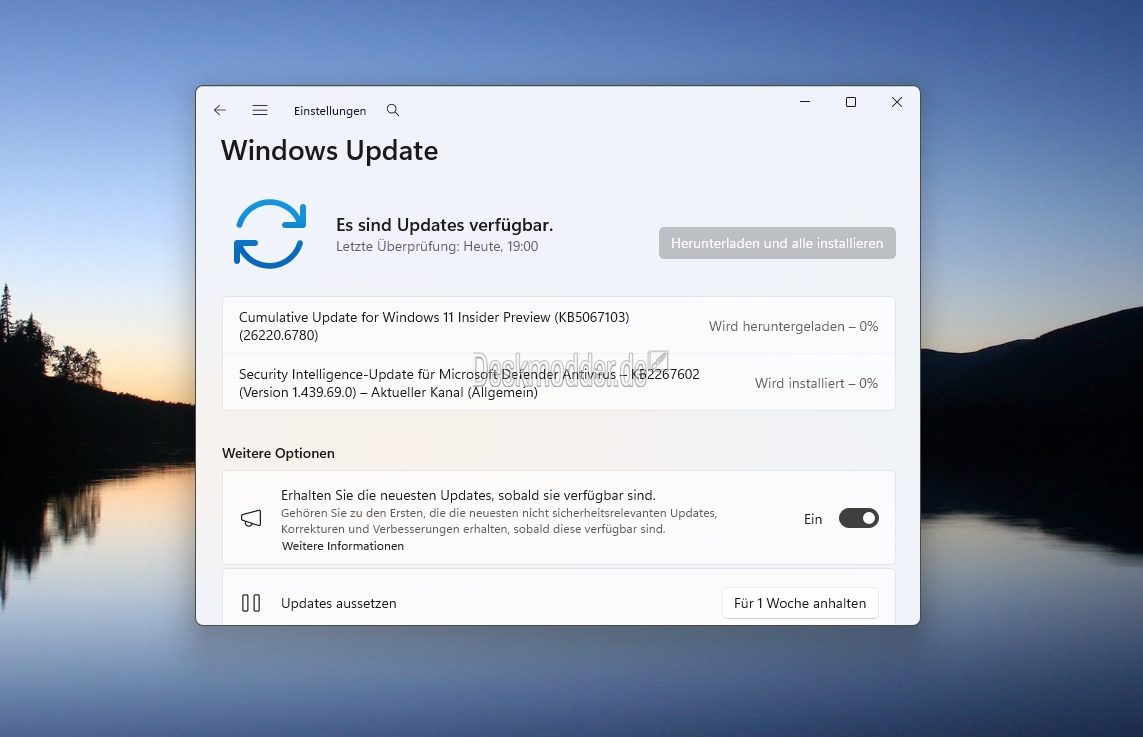This screenshot has width=1143, height=737.
Task: Open the Weitere Informationen link
Action: (x=343, y=546)
